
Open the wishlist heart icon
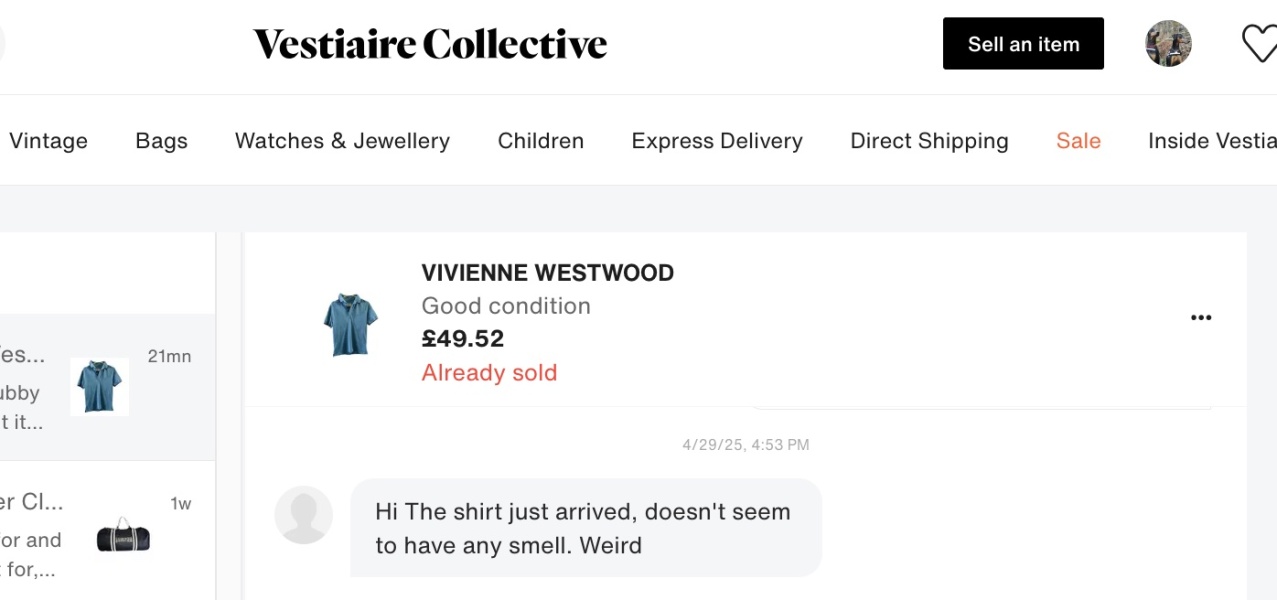coord(1258,43)
